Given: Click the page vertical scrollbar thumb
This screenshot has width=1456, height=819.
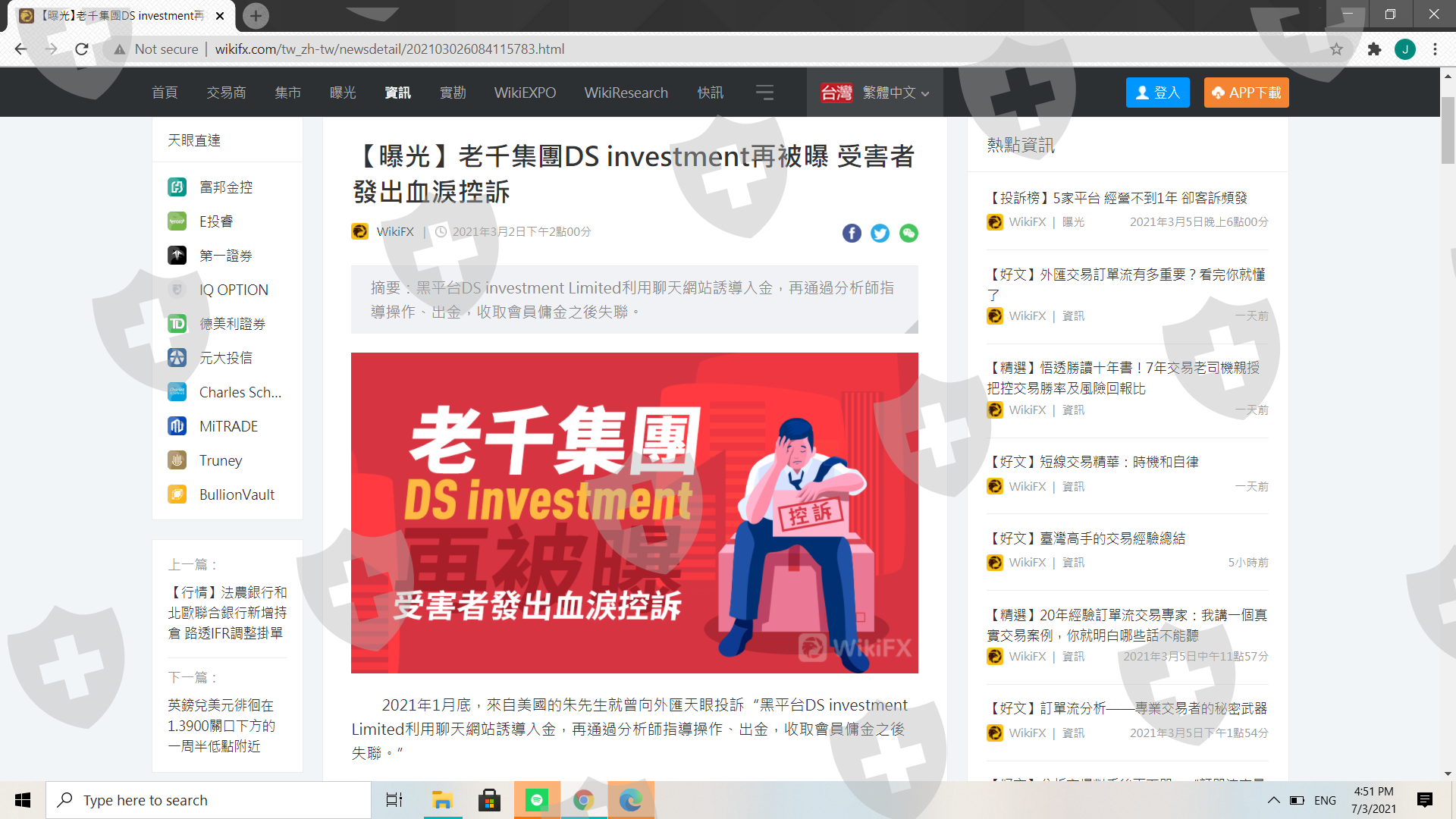Looking at the screenshot, I should [x=1448, y=129].
